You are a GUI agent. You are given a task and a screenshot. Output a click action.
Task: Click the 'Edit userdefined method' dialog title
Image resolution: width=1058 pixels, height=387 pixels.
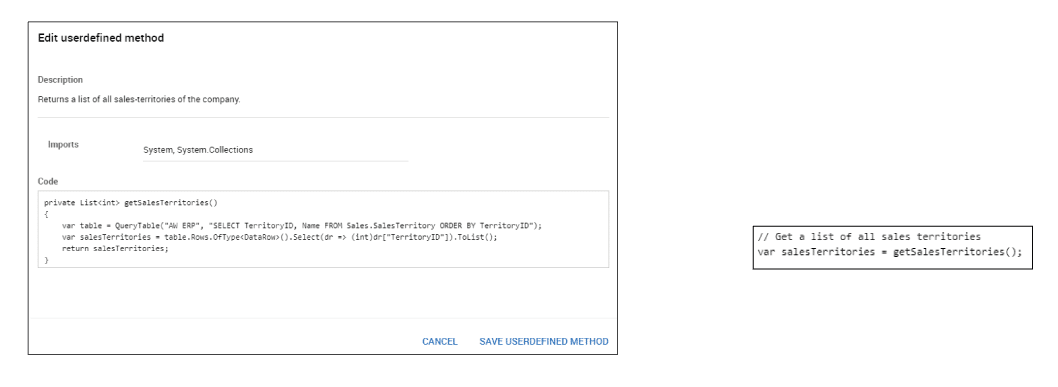(101, 38)
